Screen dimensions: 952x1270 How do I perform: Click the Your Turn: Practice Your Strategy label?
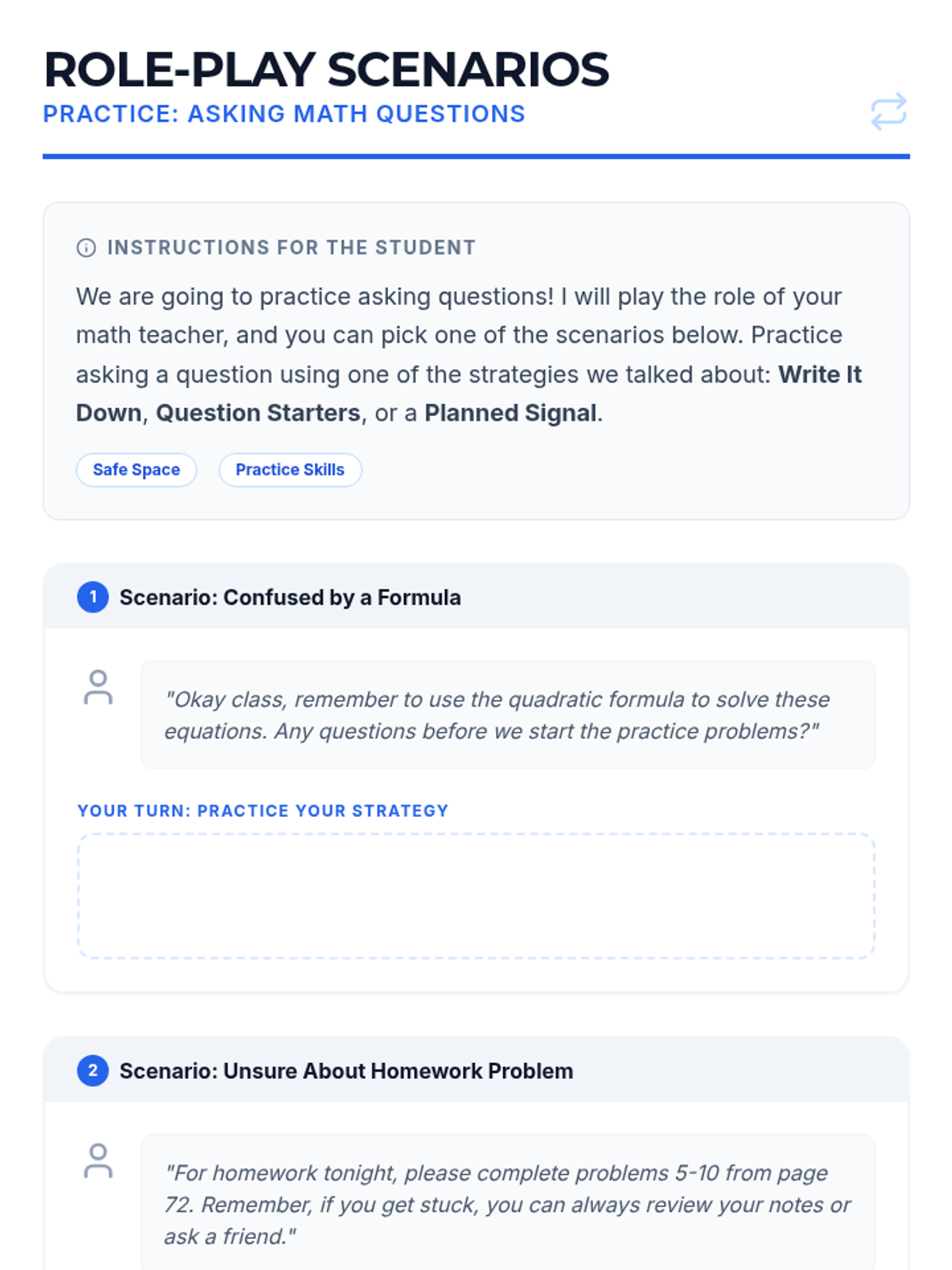263,810
